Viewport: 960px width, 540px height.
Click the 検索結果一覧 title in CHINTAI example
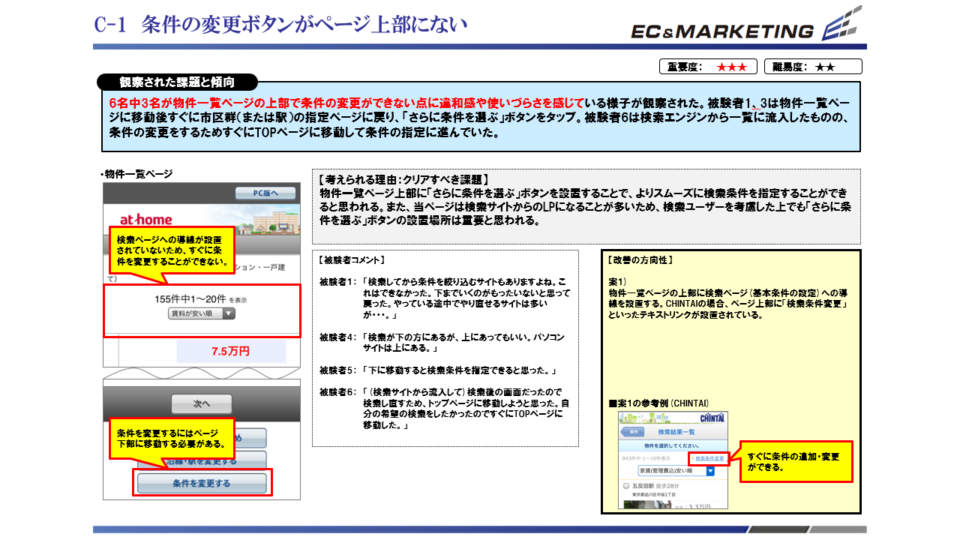pos(676,432)
